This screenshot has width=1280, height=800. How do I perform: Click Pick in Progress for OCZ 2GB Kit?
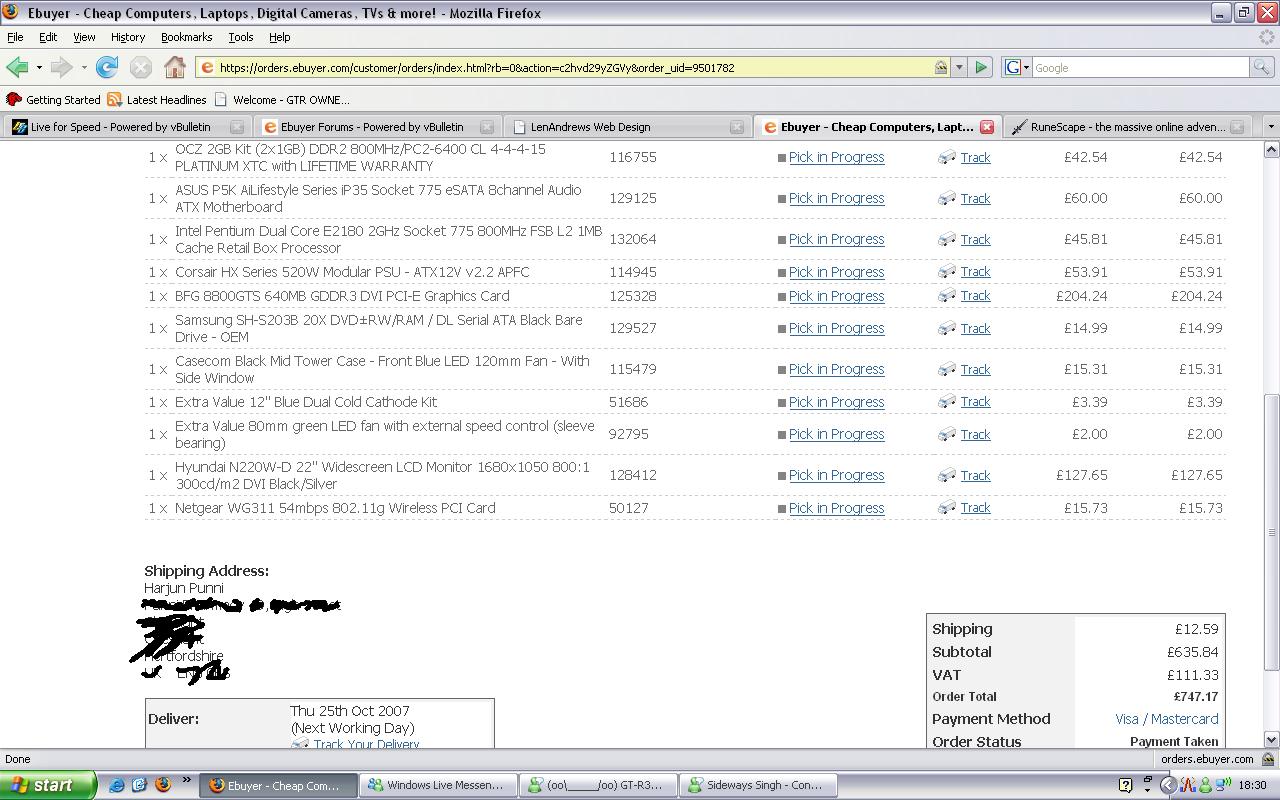pyautogui.click(x=836, y=157)
